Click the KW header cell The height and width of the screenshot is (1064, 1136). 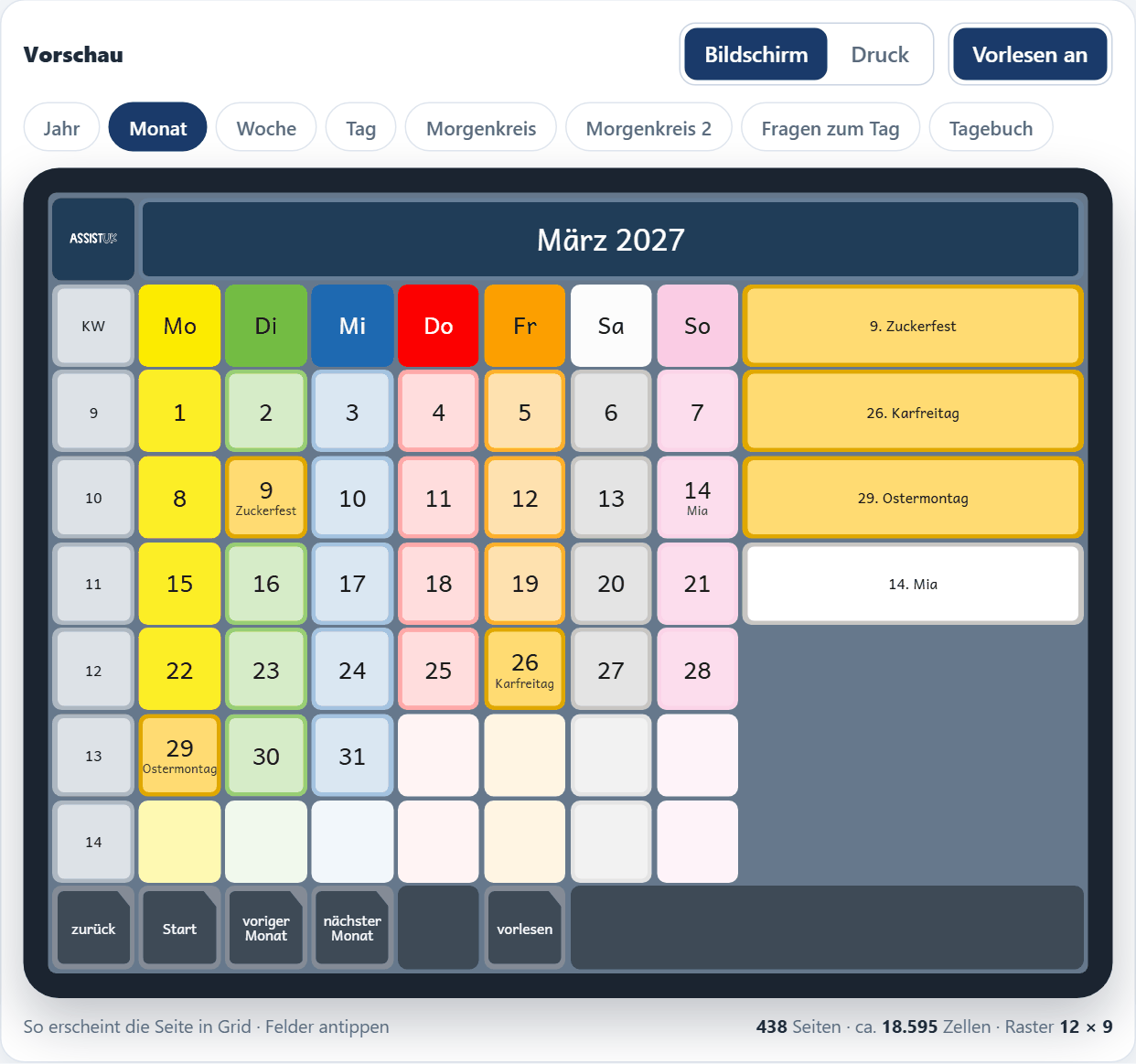pyautogui.click(x=93, y=326)
